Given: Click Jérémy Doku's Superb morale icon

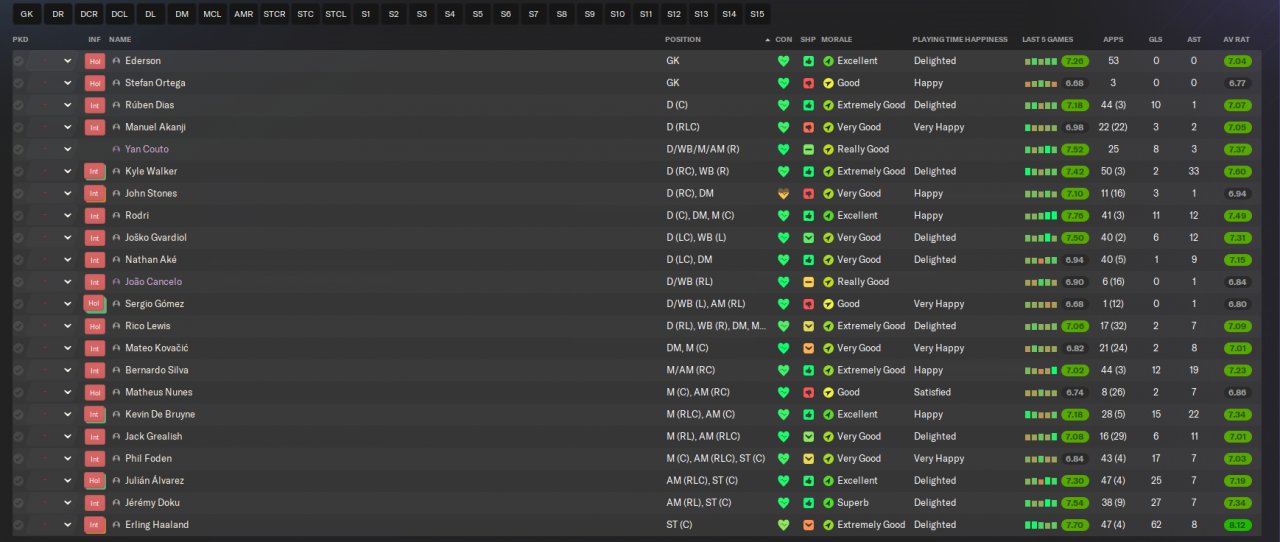Looking at the screenshot, I should [828, 503].
